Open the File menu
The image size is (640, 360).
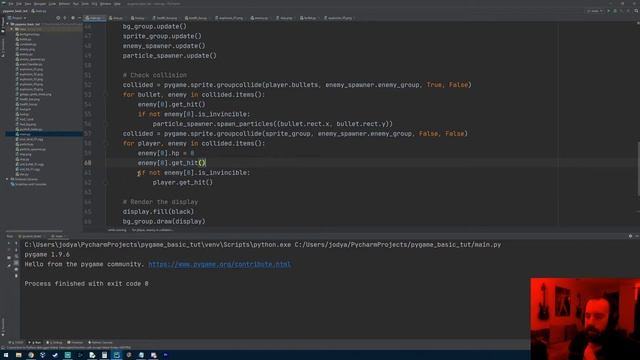(x=11, y=4)
